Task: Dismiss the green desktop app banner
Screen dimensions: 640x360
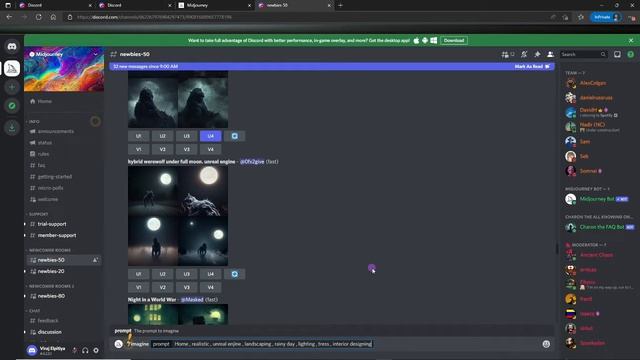Action: [631, 40]
